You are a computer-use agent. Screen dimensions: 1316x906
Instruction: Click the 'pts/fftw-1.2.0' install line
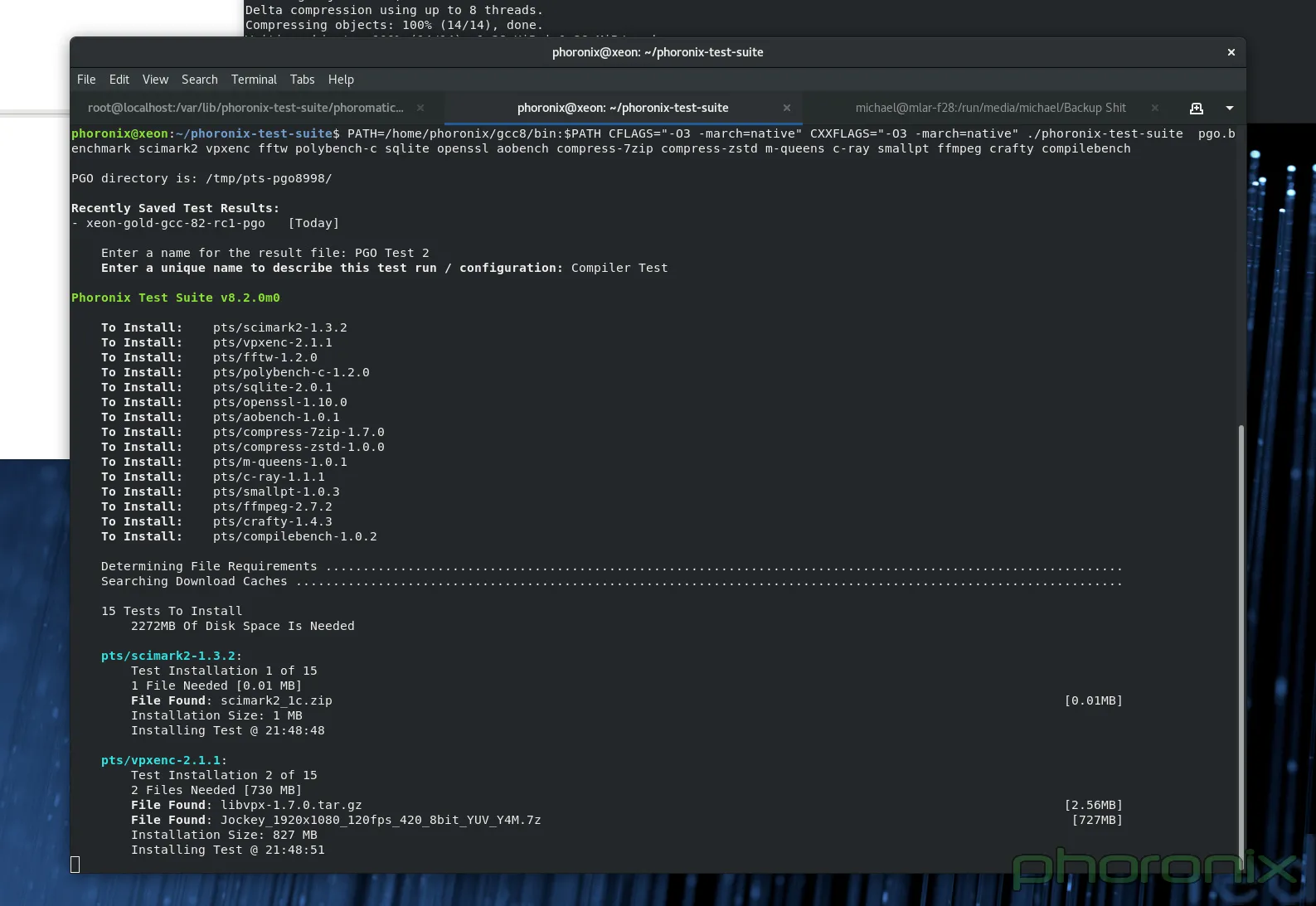[x=209, y=357]
